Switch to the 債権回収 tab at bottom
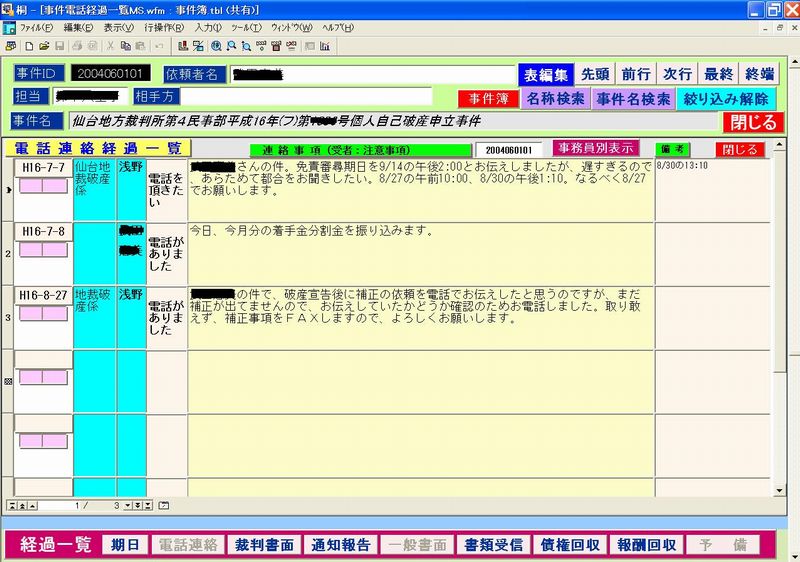 click(570, 545)
